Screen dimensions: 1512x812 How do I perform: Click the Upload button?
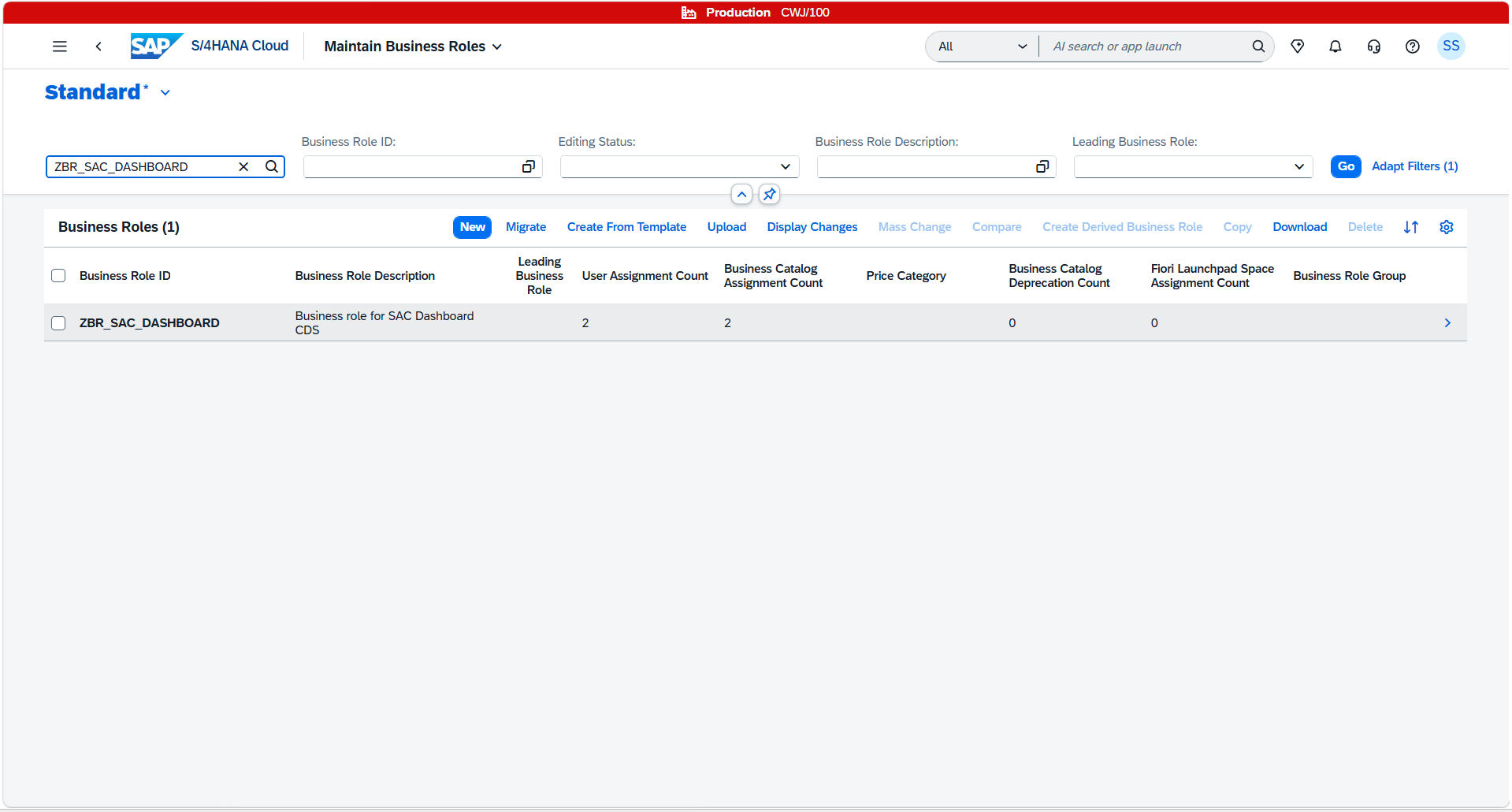727,227
